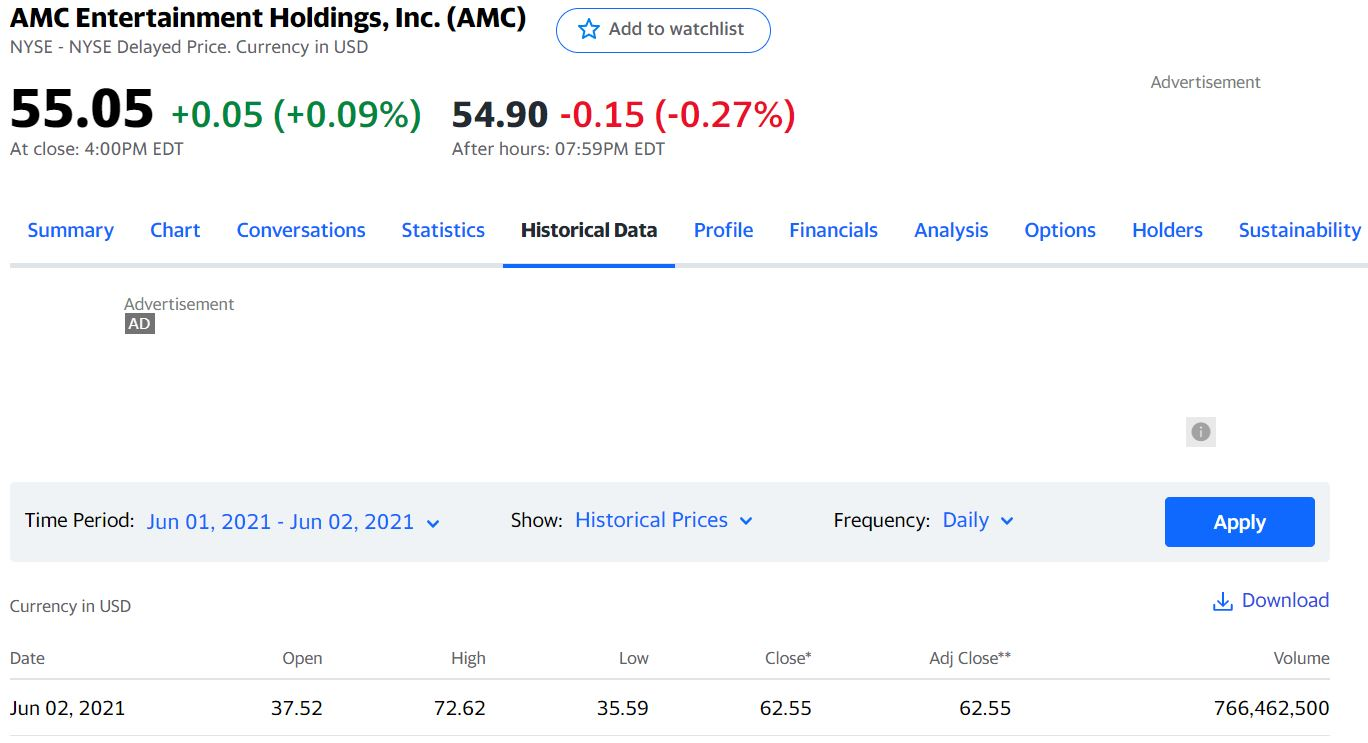Click the volume value 766,462,500
The height and width of the screenshot is (743, 1368).
(1272, 708)
